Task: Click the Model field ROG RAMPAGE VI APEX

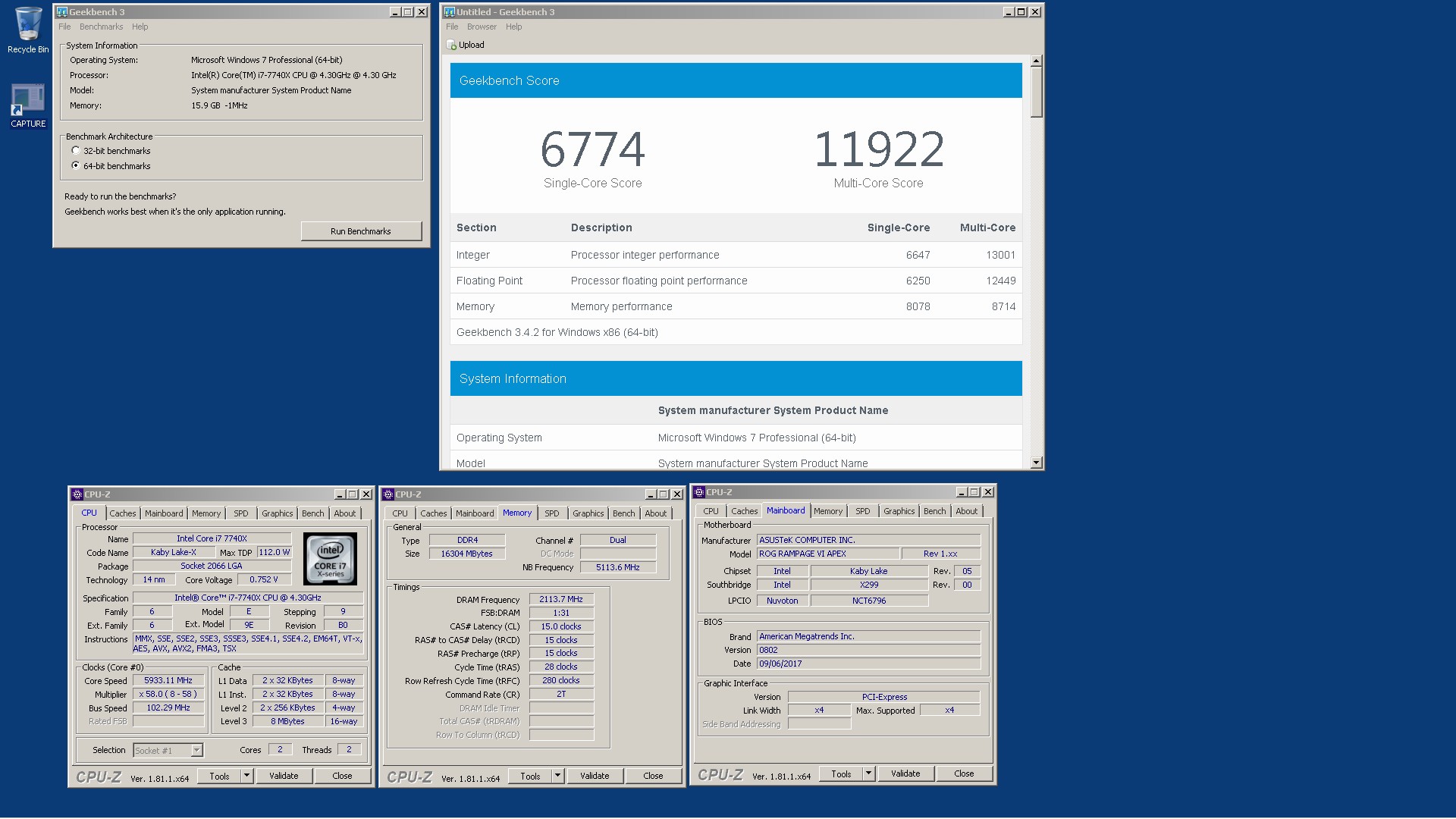Action: 828,554
